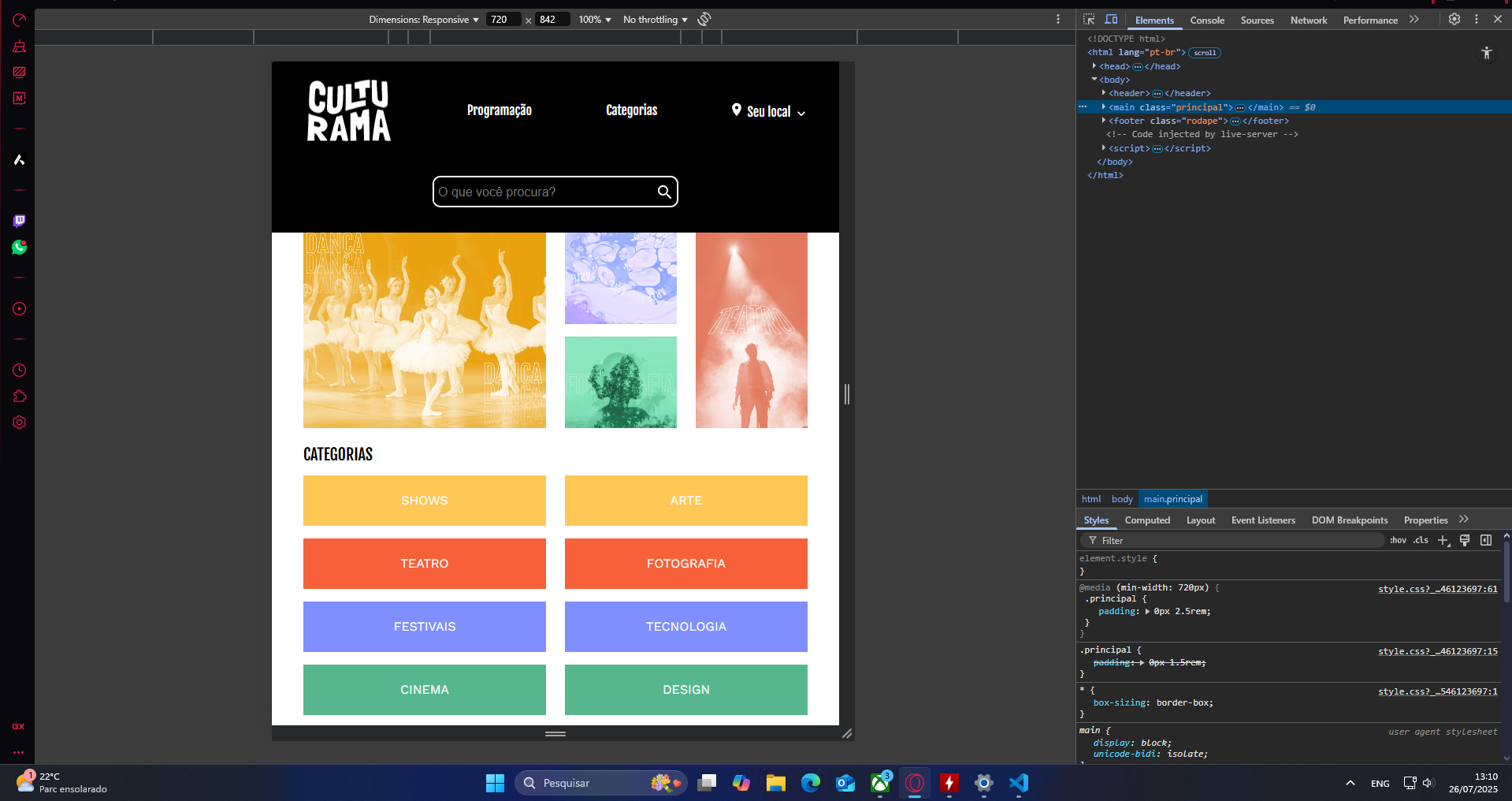Viewport: 1512px width, 801px height.
Task: Show more DevTools panel tabs
Action: click(1414, 20)
